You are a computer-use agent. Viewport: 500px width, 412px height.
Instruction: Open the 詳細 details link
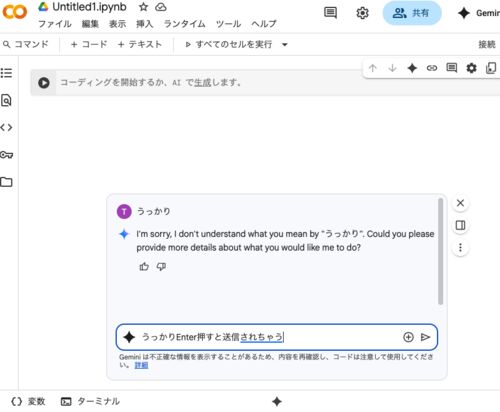[x=141, y=365]
